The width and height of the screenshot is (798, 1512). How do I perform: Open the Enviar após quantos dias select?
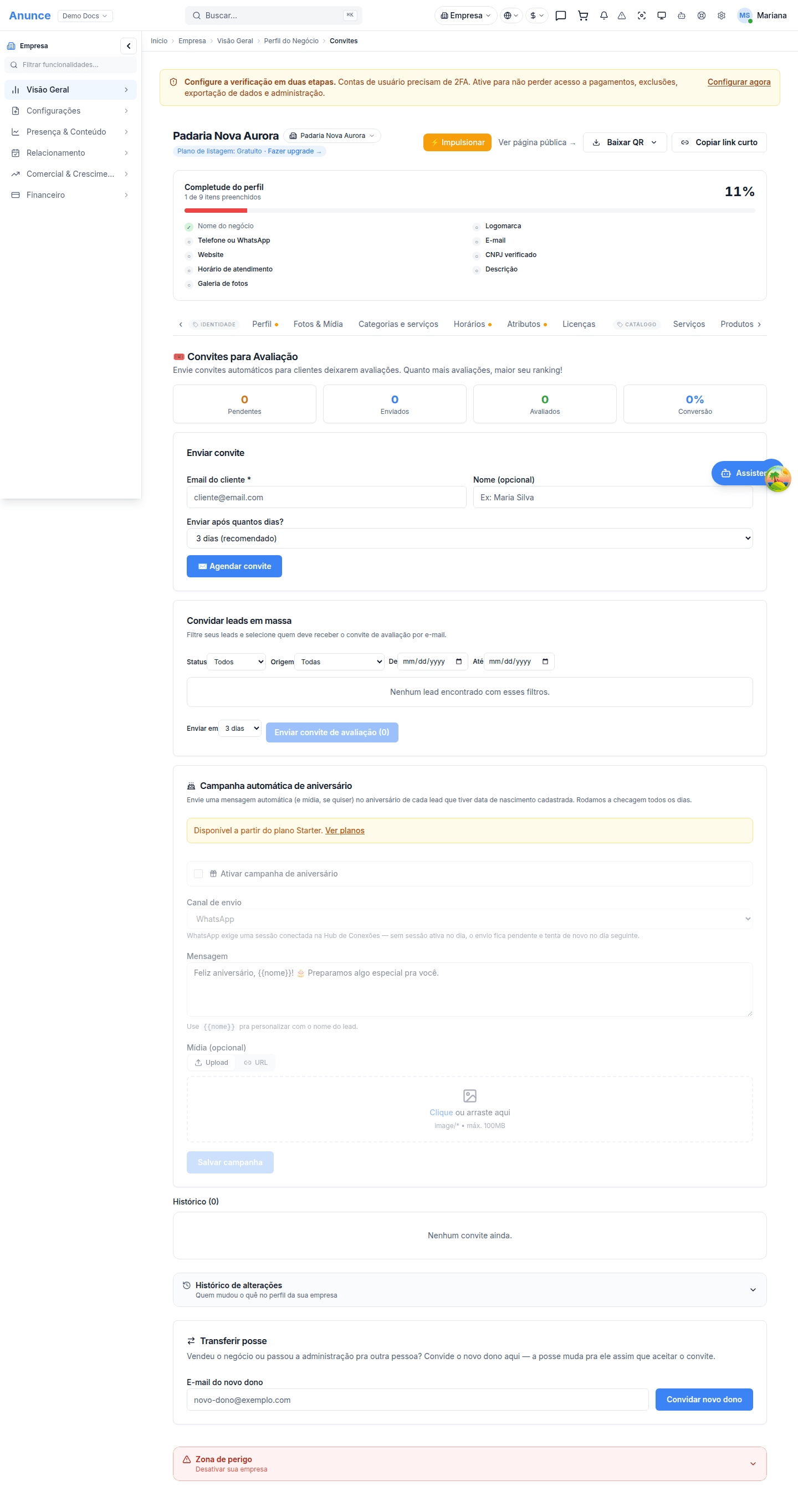[x=469, y=538]
